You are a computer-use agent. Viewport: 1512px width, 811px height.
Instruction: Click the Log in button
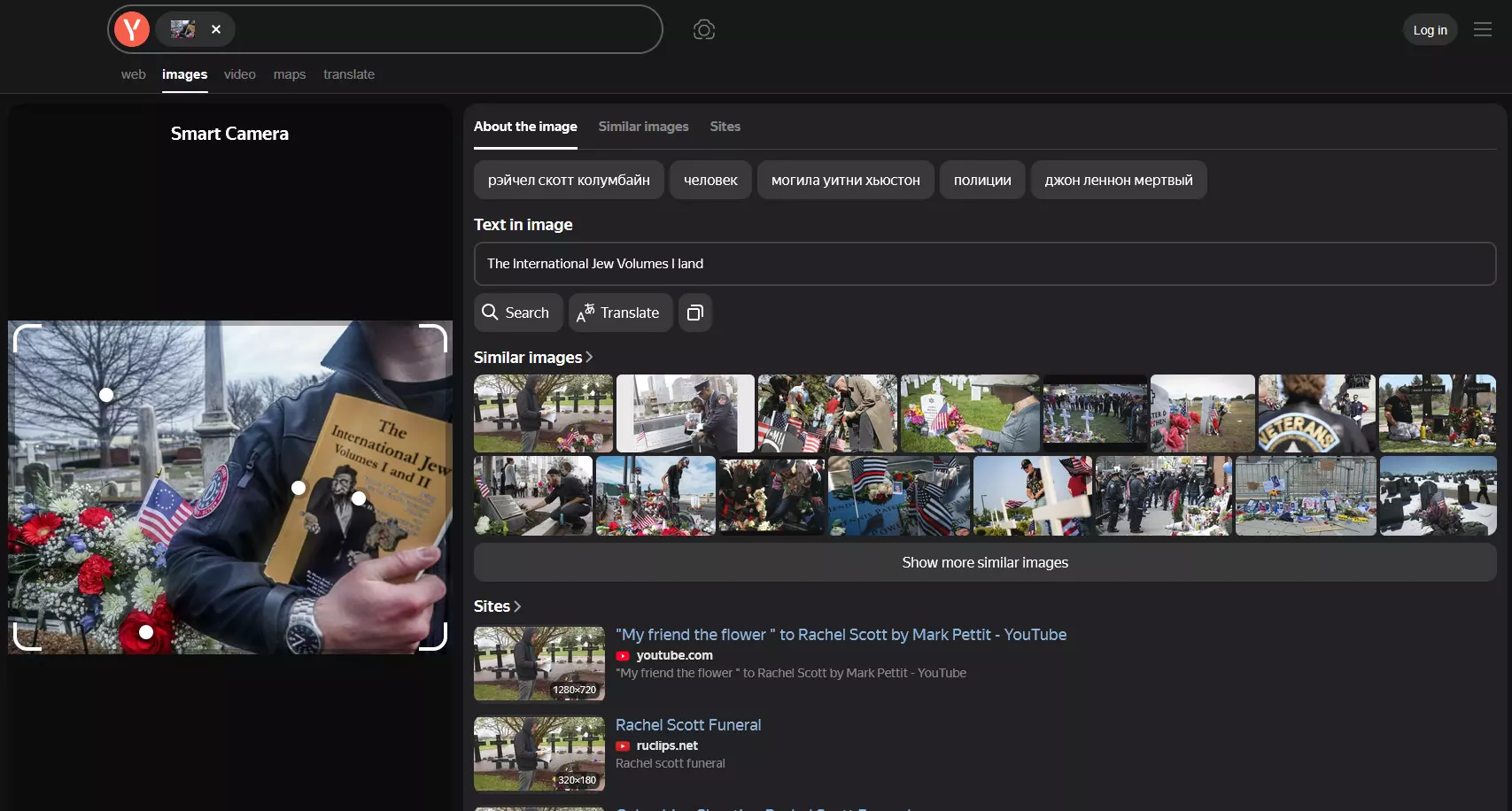tap(1430, 30)
